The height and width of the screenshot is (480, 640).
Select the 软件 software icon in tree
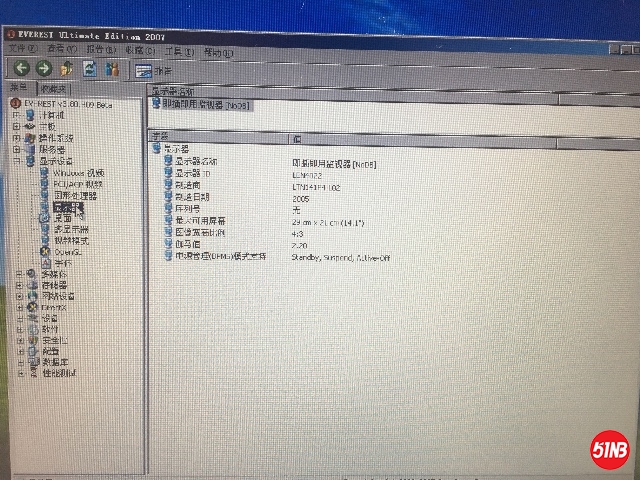coord(33,329)
